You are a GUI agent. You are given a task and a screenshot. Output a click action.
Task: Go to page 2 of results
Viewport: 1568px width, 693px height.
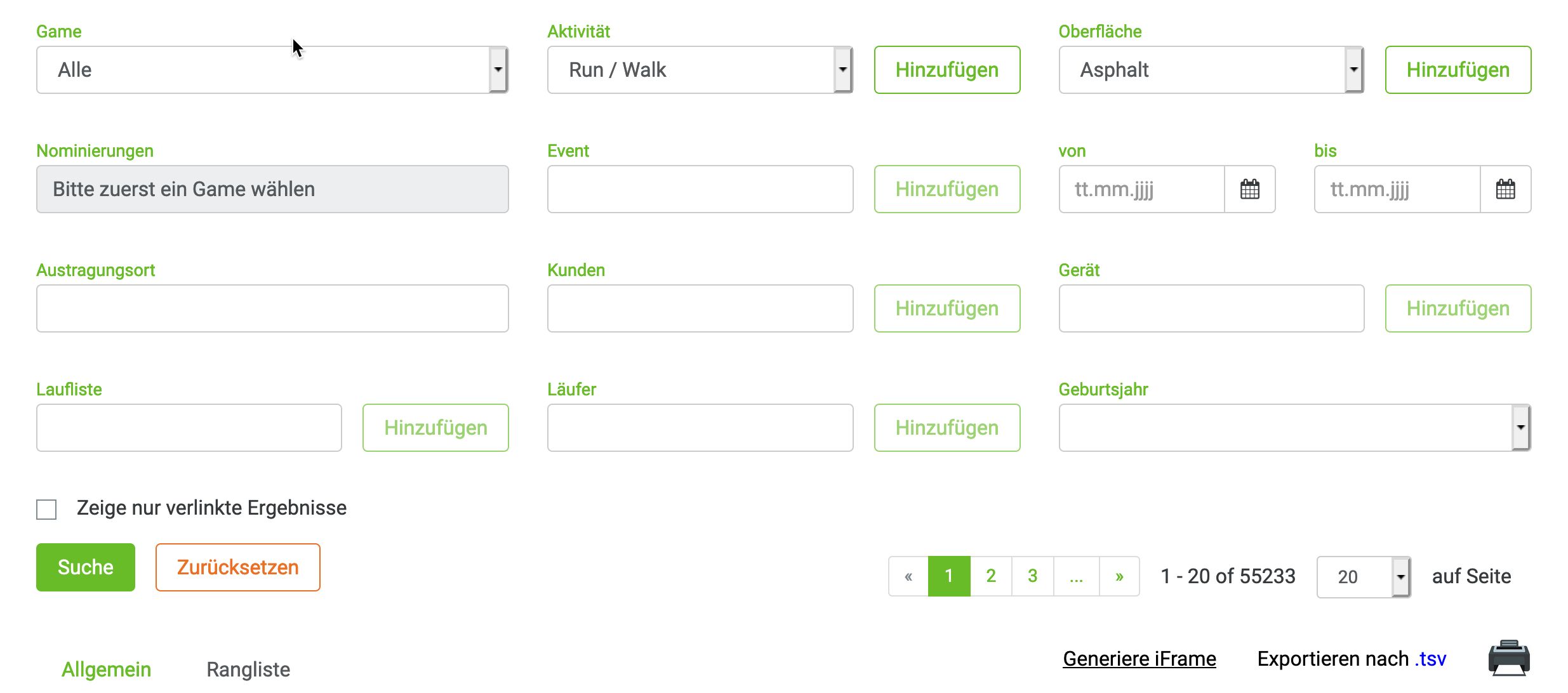tap(990, 576)
